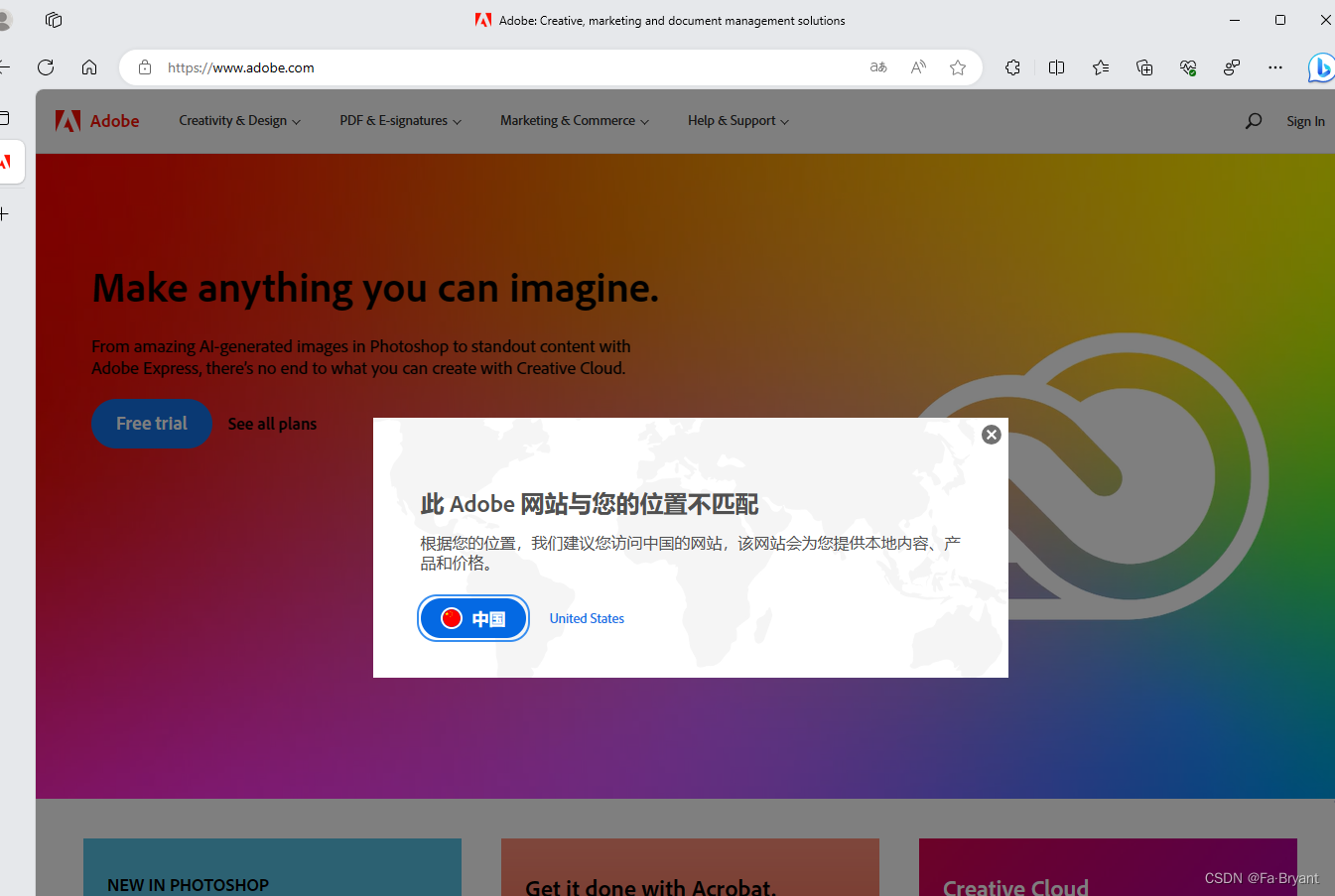The image size is (1335, 896).
Task: Open the share icon in browser toolbar
Action: (x=1232, y=67)
